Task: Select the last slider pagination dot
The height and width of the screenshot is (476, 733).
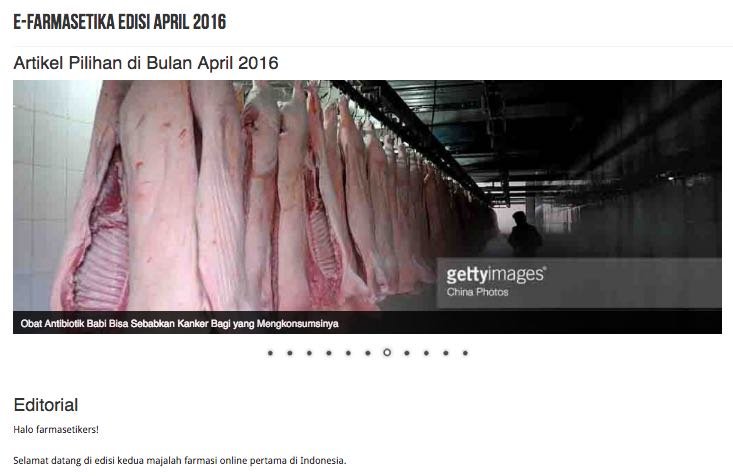Action: [465, 353]
